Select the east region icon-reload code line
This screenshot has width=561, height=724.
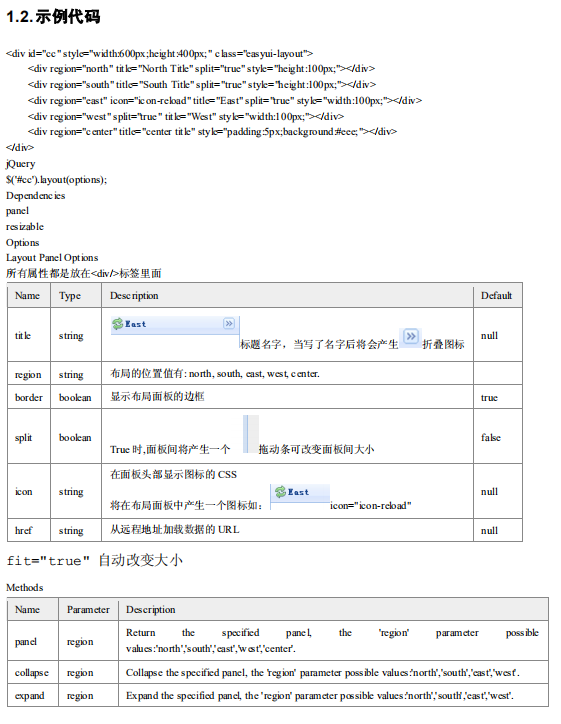click(x=225, y=100)
